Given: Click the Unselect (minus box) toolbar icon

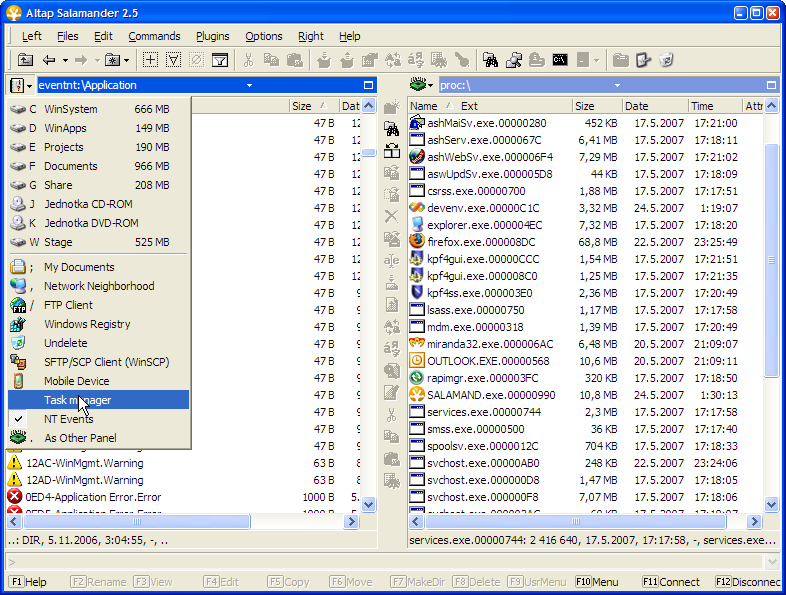Looking at the screenshot, I should point(173,61).
